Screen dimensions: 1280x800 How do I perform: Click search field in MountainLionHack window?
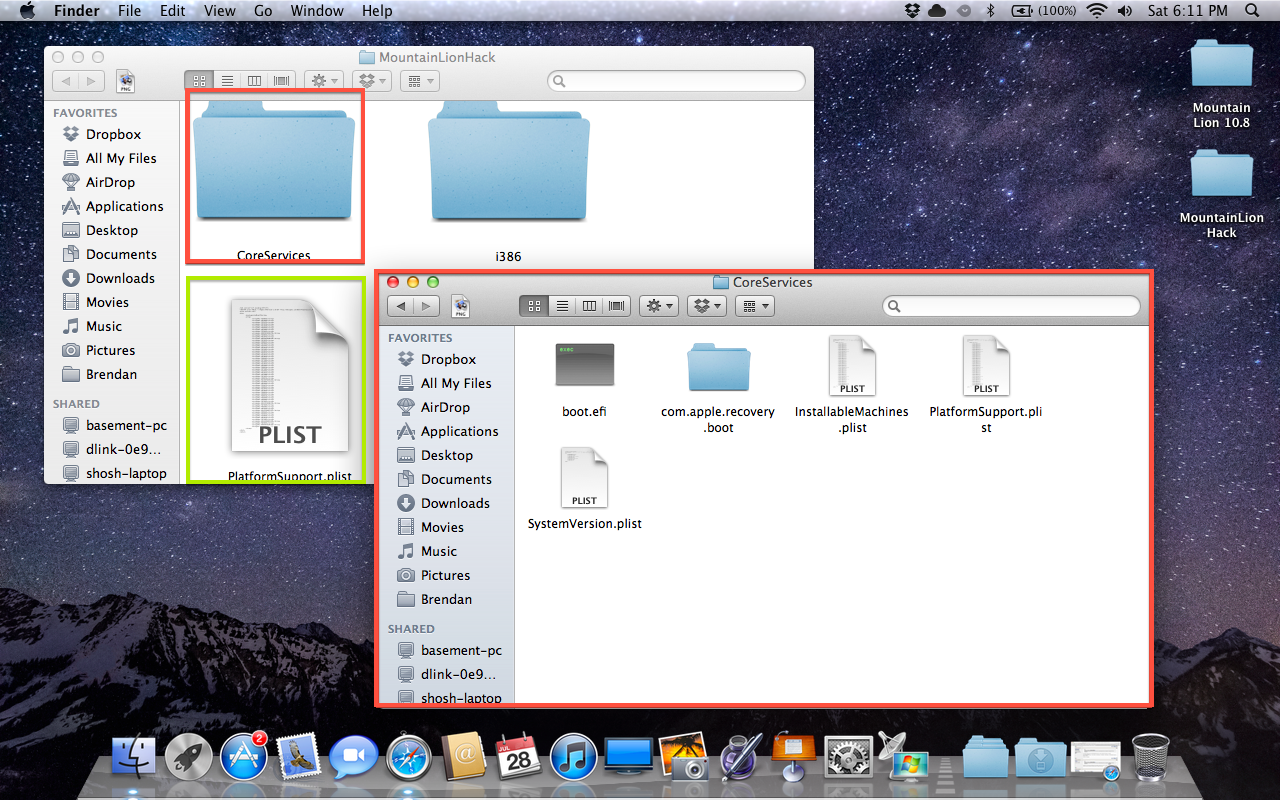pos(676,81)
